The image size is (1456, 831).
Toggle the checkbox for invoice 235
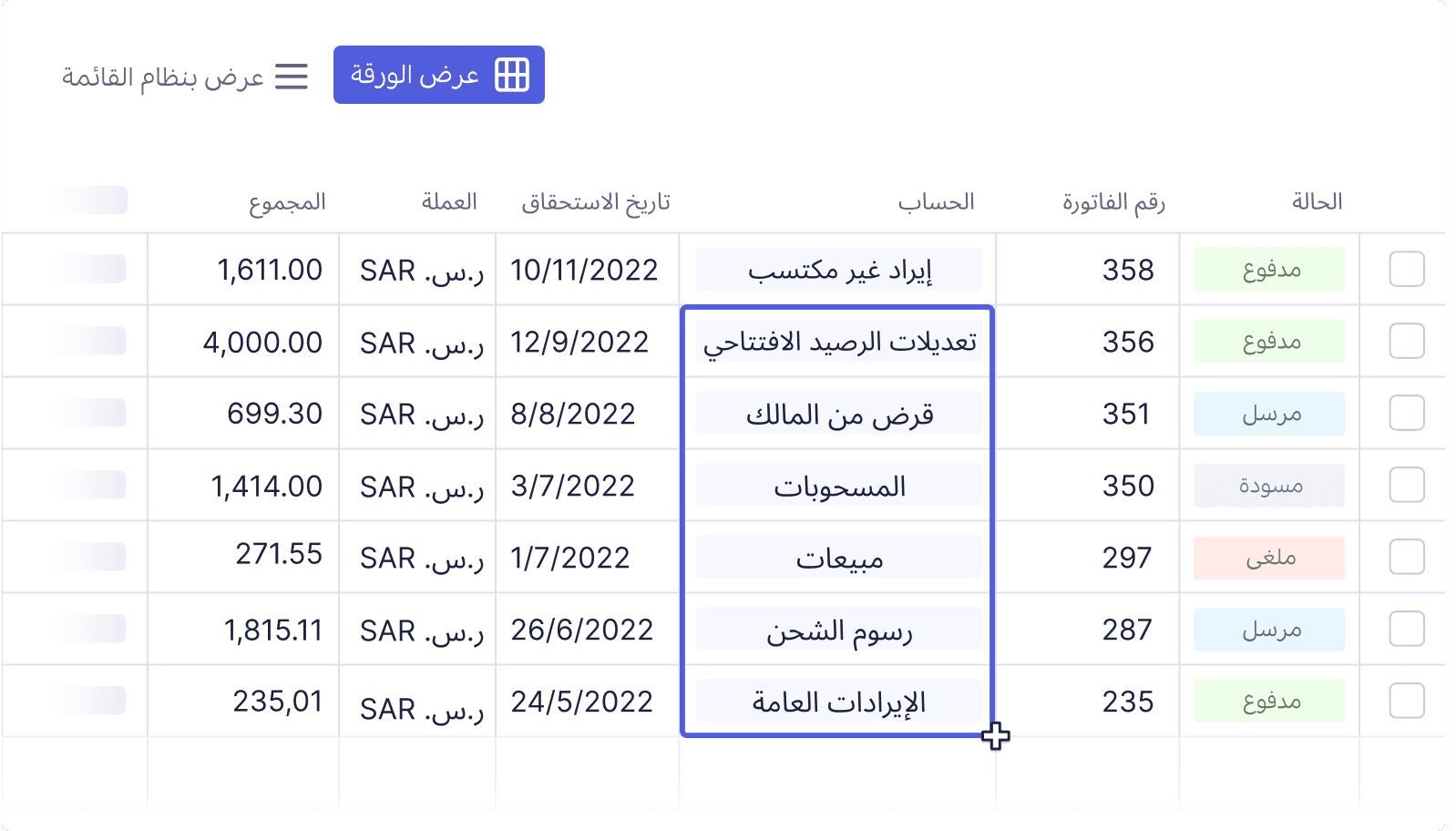click(x=1406, y=701)
